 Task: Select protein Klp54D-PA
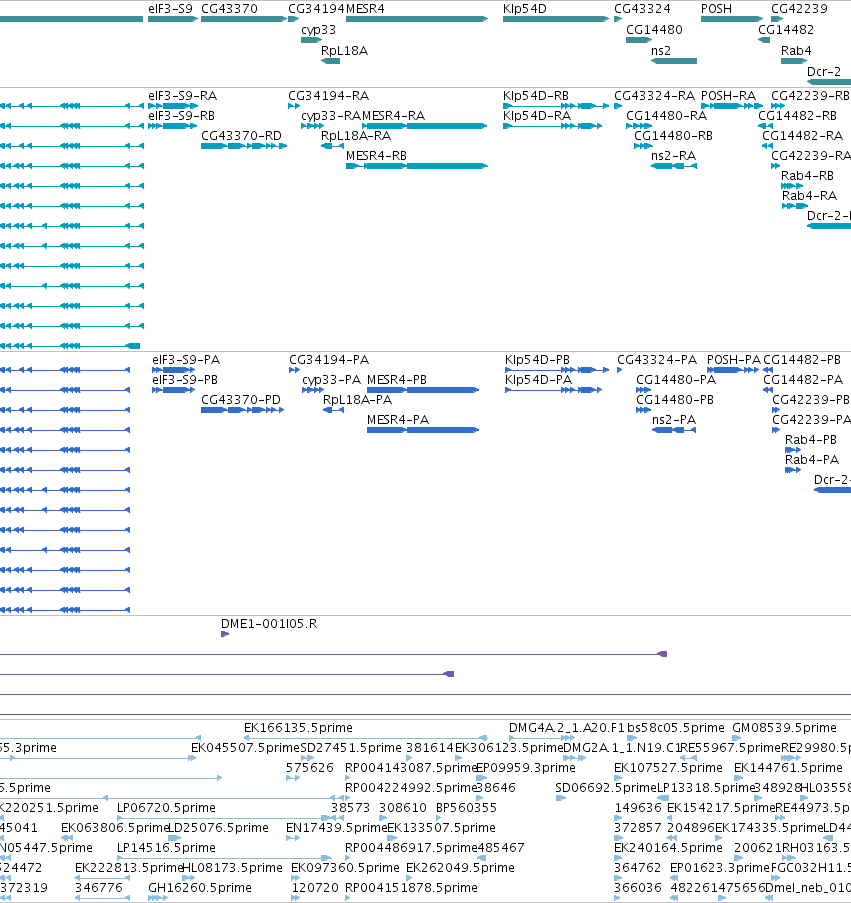coord(553,390)
